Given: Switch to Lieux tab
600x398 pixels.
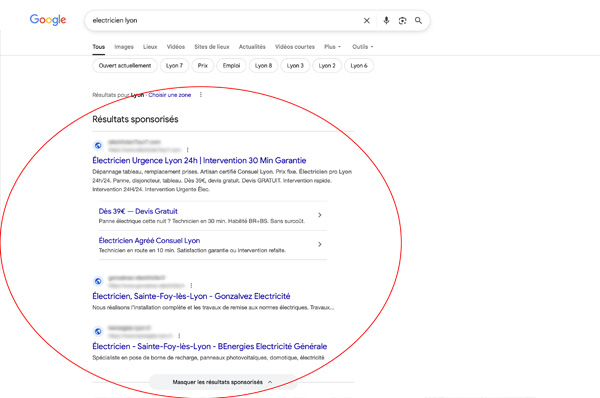Looking at the screenshot, I should pyautogui.click(x=150, y=47).
